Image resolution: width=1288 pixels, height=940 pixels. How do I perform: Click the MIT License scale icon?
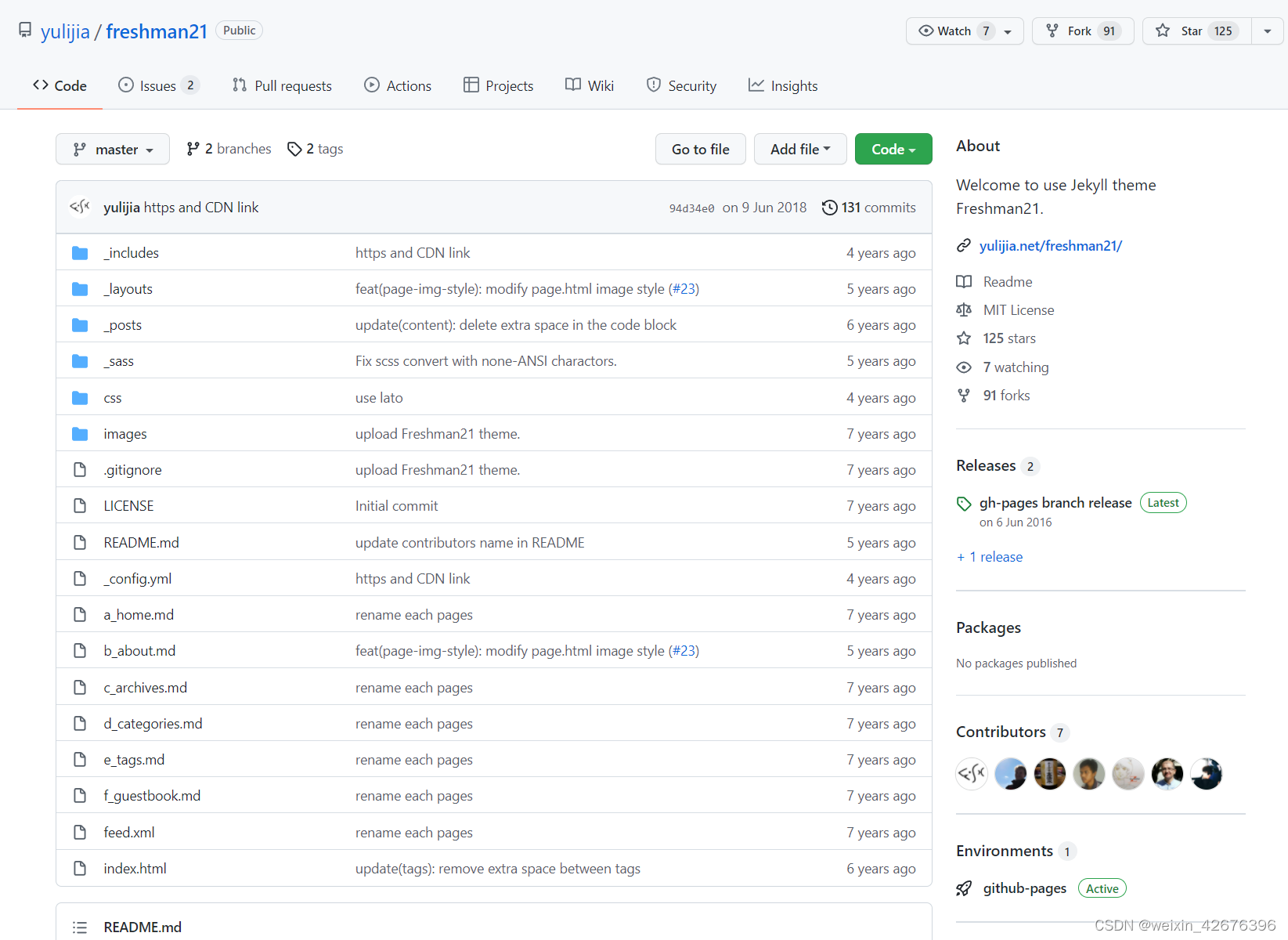click(x=964, y=310)
